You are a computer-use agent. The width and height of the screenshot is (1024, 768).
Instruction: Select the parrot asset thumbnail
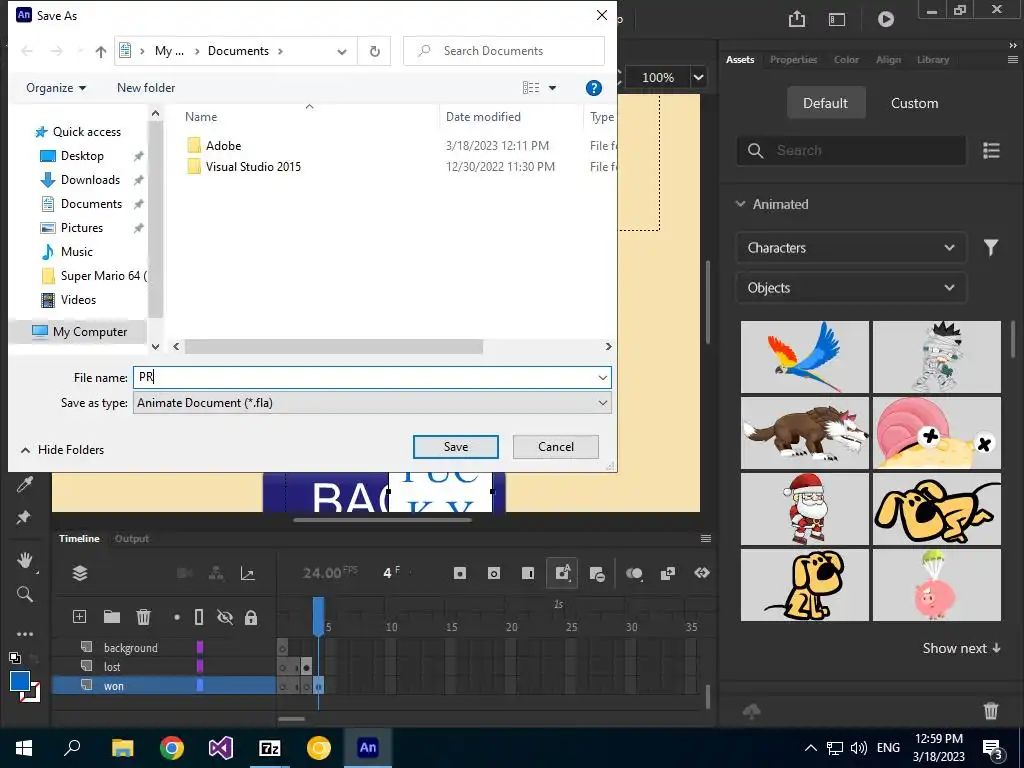(x=805, y=357)
